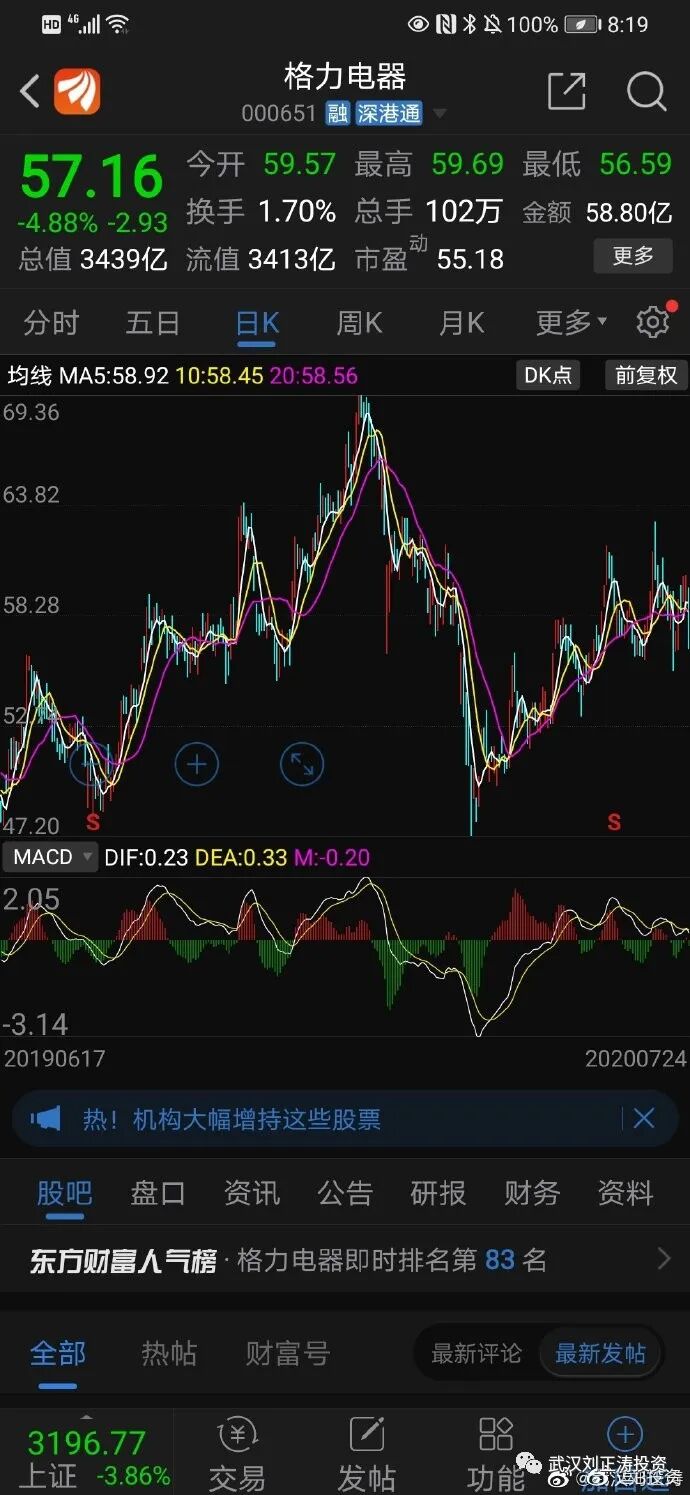Screen dimensions: 690x1495
Task: Tap the DIF:0.23 MACD value
Action: pyautogui.click(x=146, y=858)
